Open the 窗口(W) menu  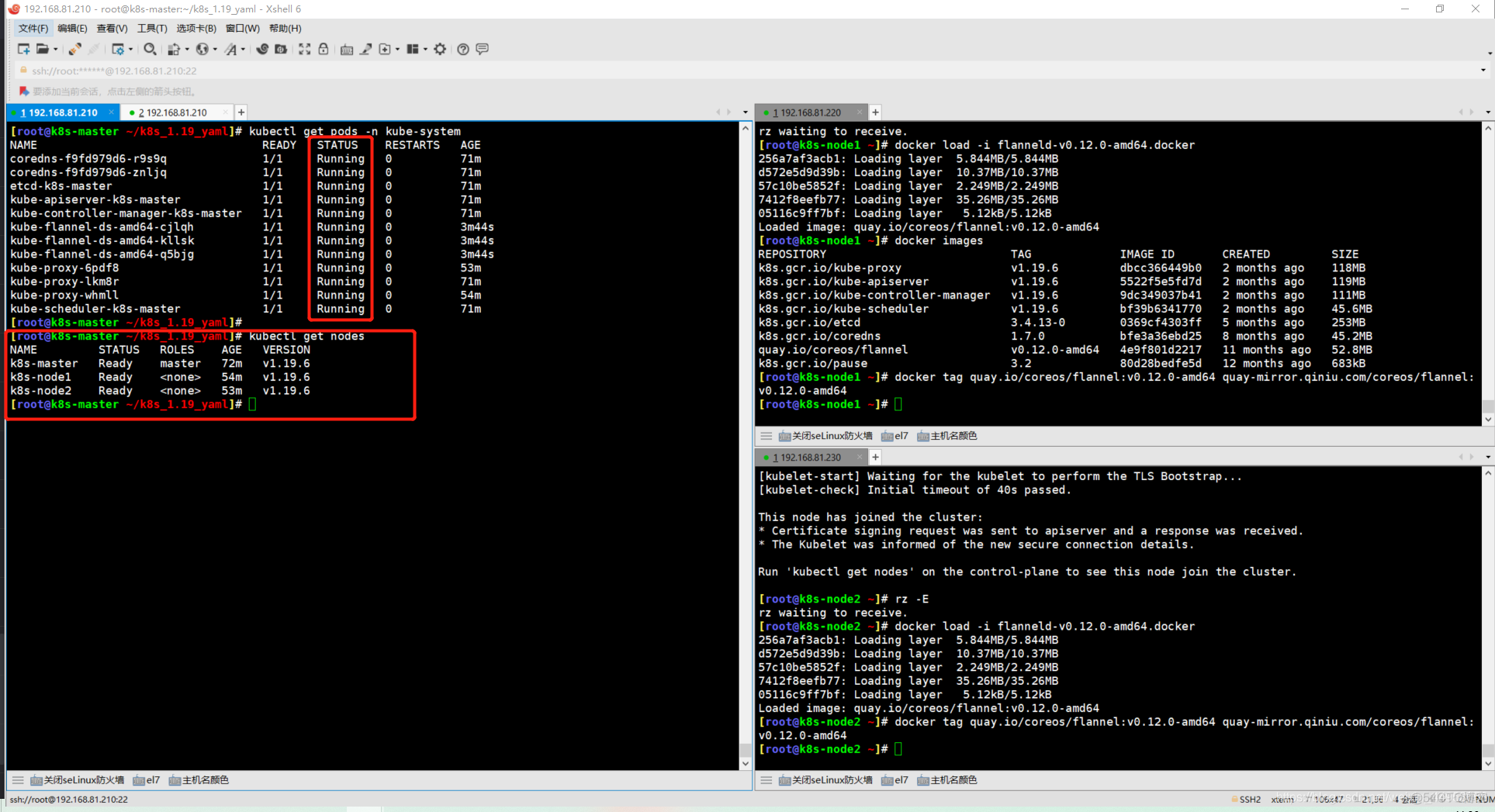[243, 29]
